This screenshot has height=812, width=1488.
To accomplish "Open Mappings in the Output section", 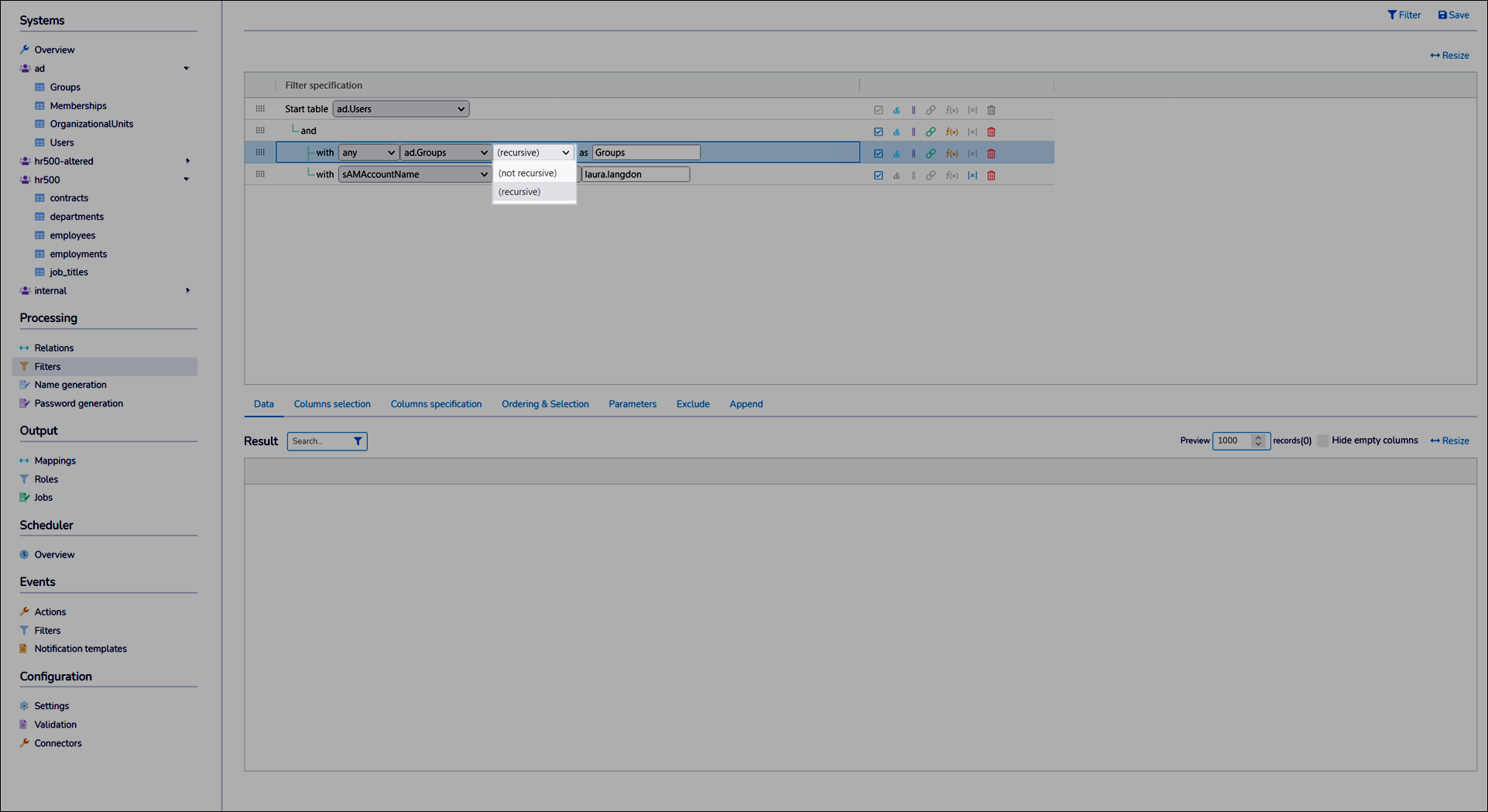I will tap(55, 461).
